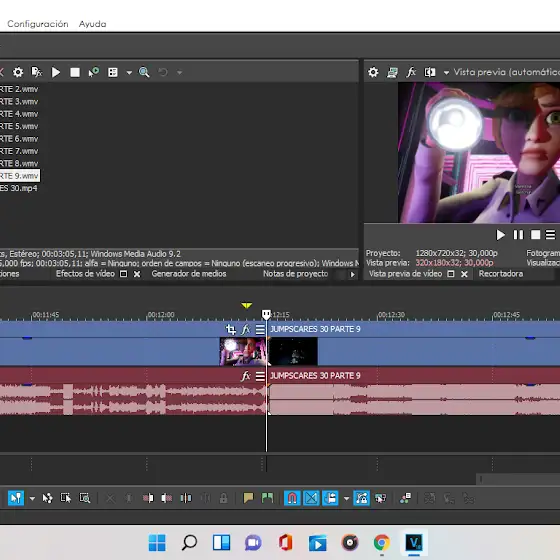The width and height of the screenshot is (560, 560).
Task: Open video output FX in preview toolbar
Action: click(411, 72)
